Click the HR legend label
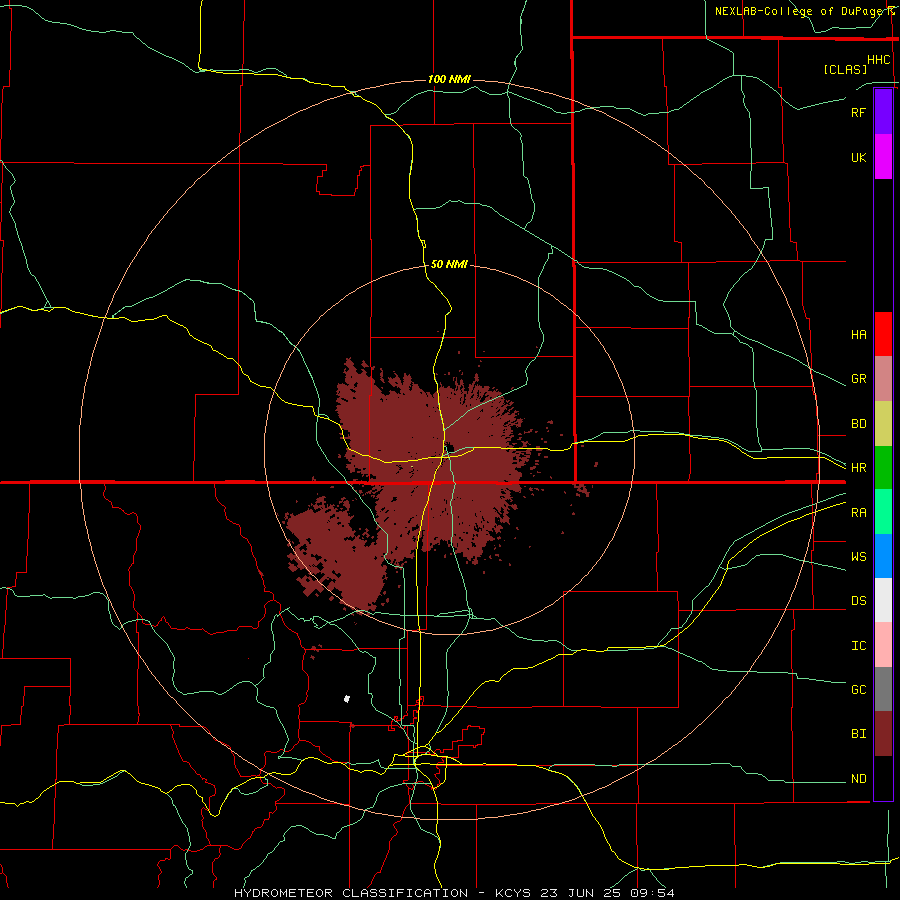The image size is (900, 900). point(858,468)
